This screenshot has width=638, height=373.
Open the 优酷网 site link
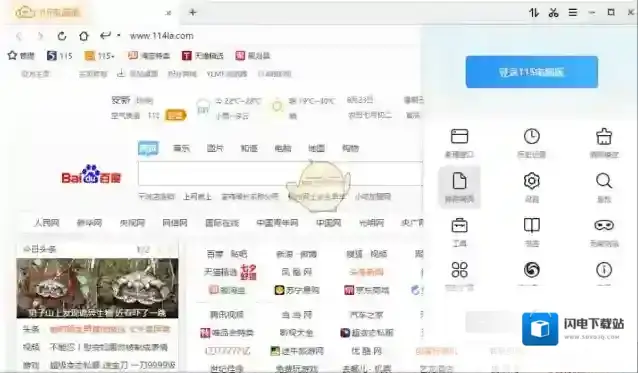pos(366,351)
